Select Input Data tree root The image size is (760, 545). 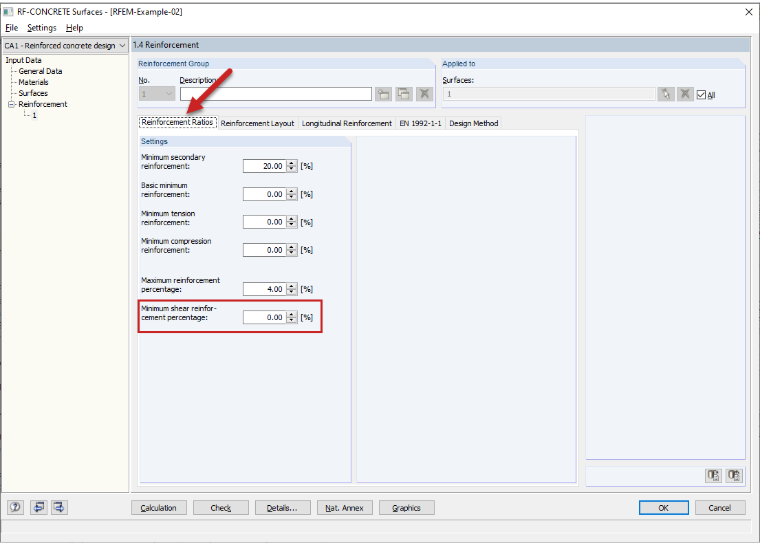point(23,60)
